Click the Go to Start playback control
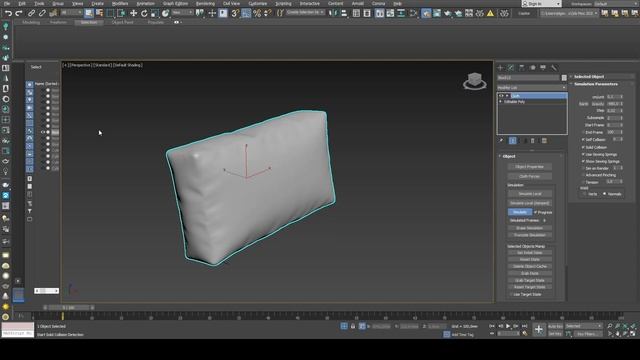This screenshot has width=640, height=360. (492, 326)
